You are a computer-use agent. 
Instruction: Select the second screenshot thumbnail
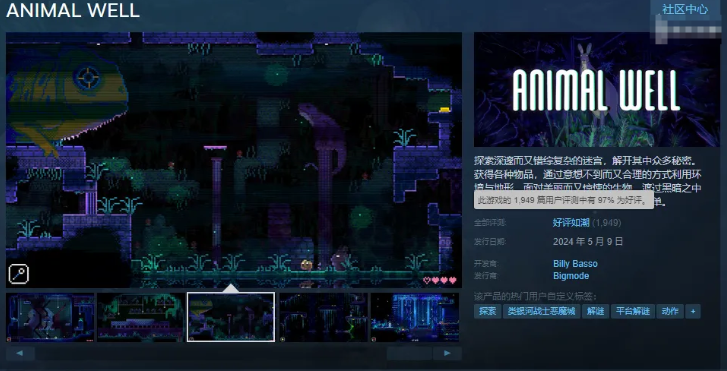click(141, 317)
